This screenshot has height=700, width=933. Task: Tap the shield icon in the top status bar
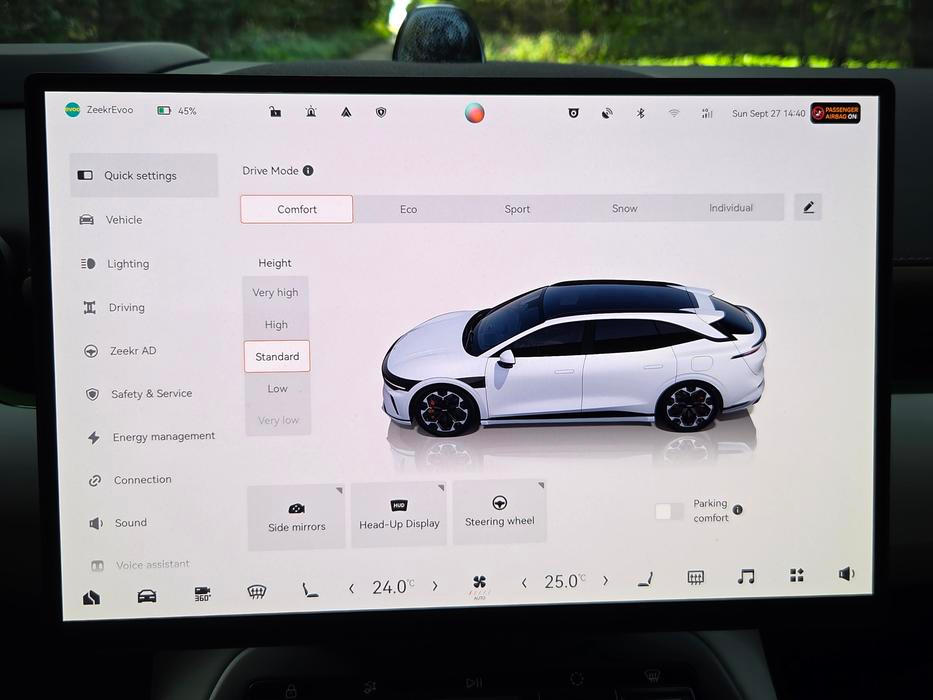coord(381,112)
